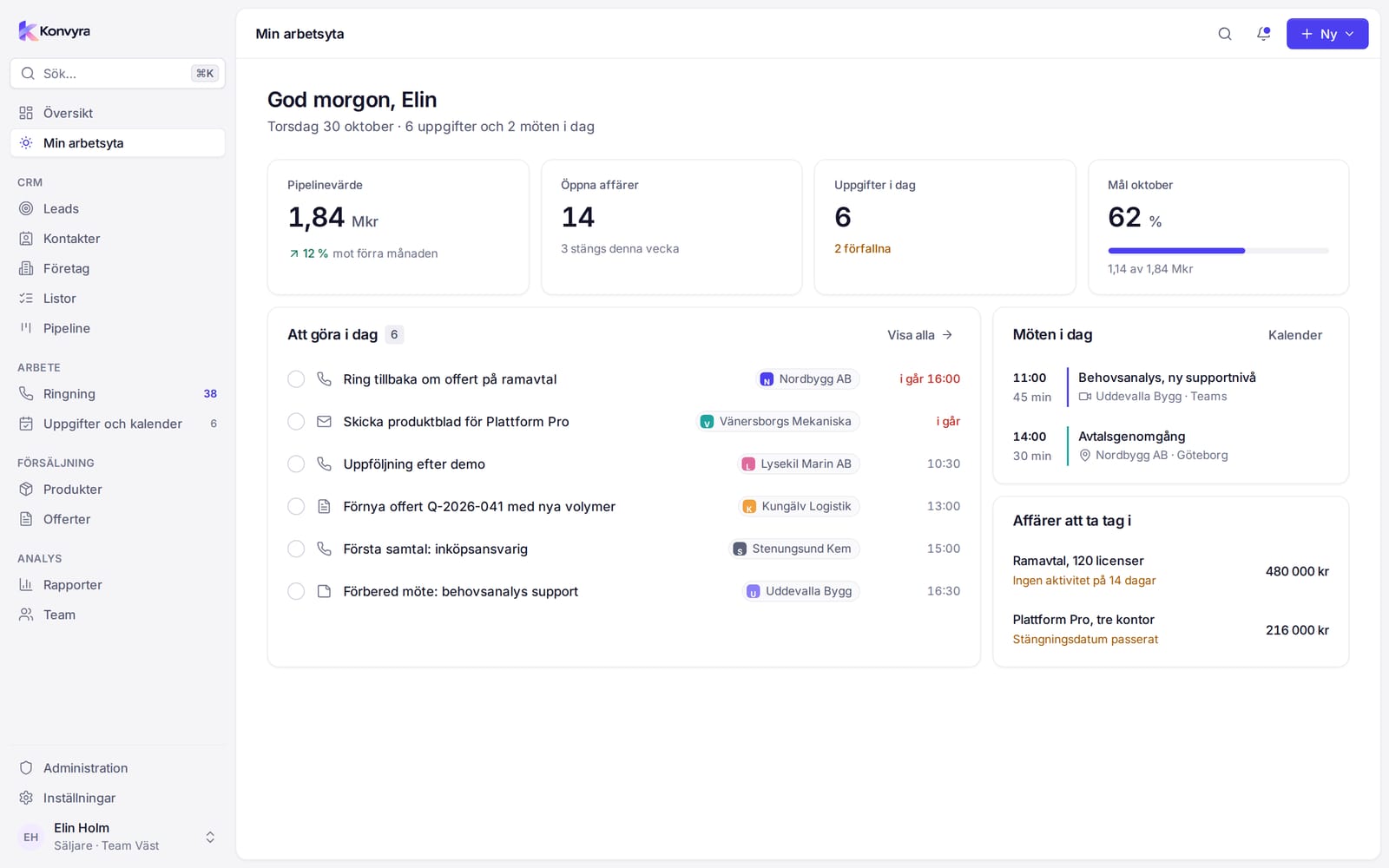Complete the Förnya offert Q-2026-041 task
Screen dimensions: 1389x868
pyautogui.click(x=296, y=506)
